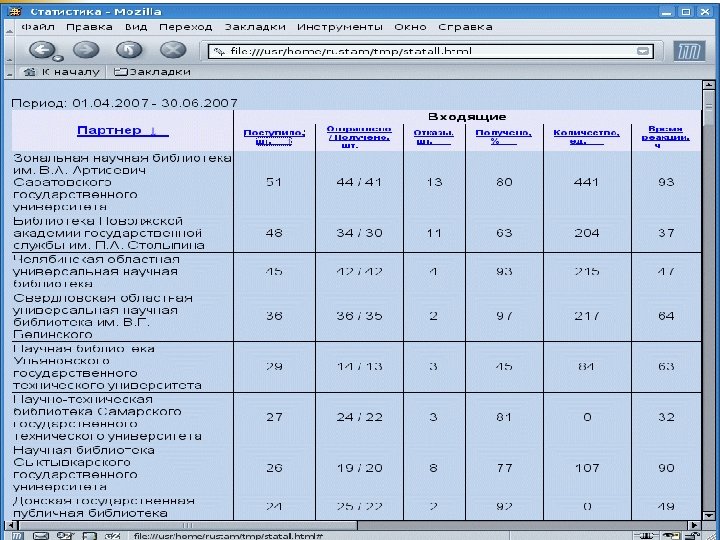Sort by the Получено, % column header
Viewport: 720px width, 540px height.
click(x=503, y=137)
